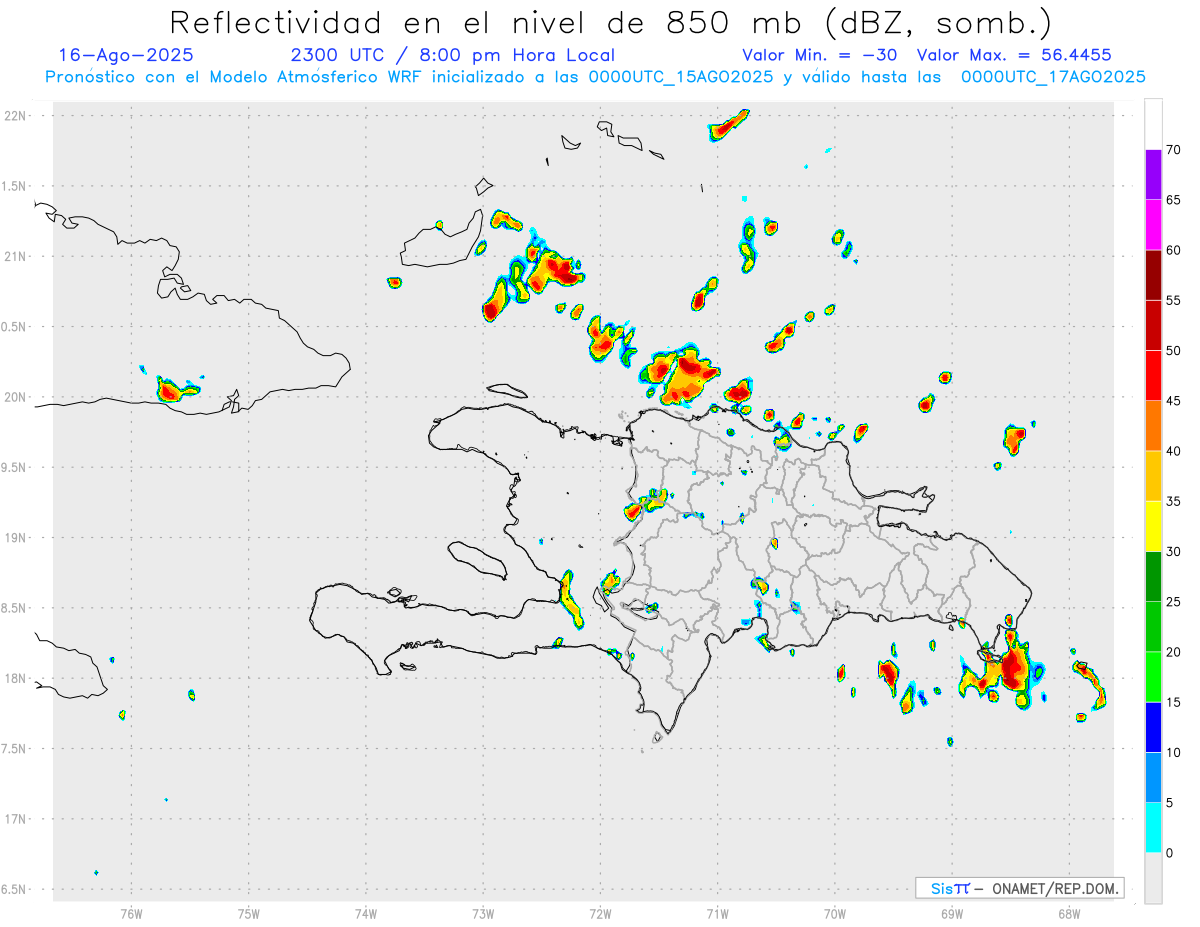Click the '25' colorbar label
The image size is (1200, 927).
tap(1173, 602)
